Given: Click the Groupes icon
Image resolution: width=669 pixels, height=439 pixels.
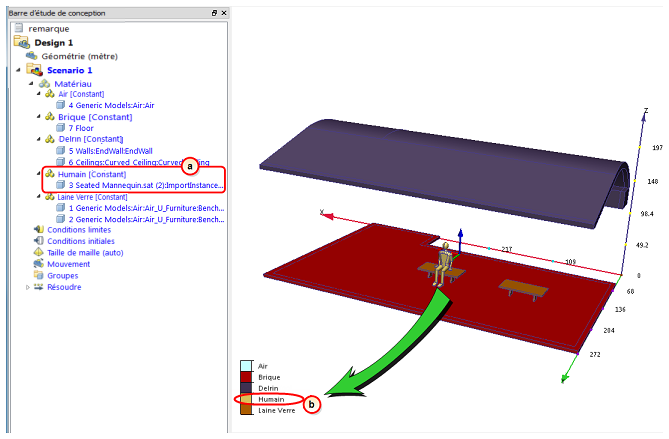Looking at the screenshot, I should pyautogui.click(x=39, y=275).
